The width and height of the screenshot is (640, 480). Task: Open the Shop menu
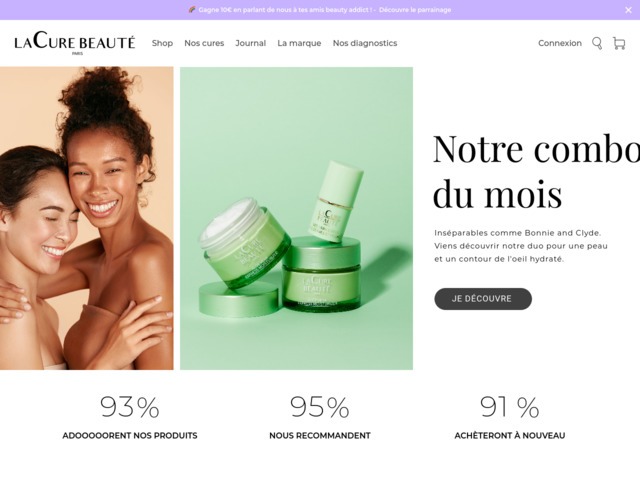tap(162, 43)
